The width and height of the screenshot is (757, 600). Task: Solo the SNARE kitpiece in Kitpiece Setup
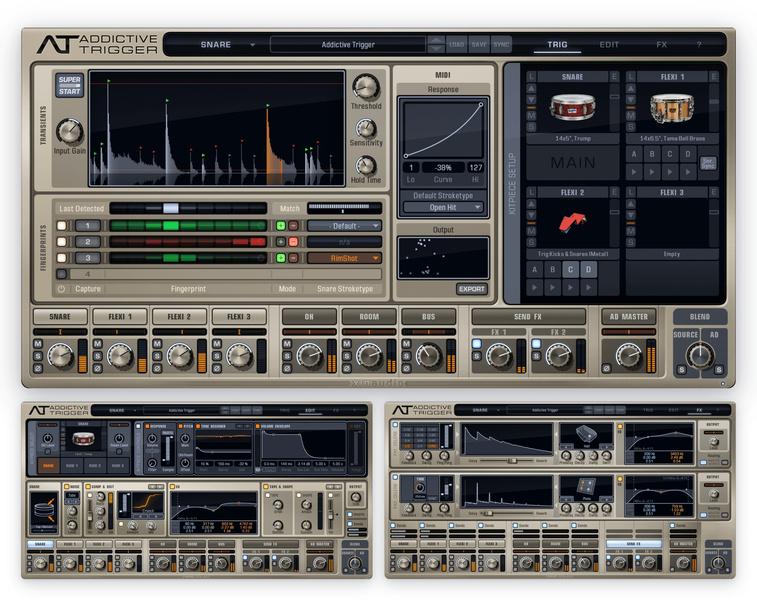[x=531, y=127]
